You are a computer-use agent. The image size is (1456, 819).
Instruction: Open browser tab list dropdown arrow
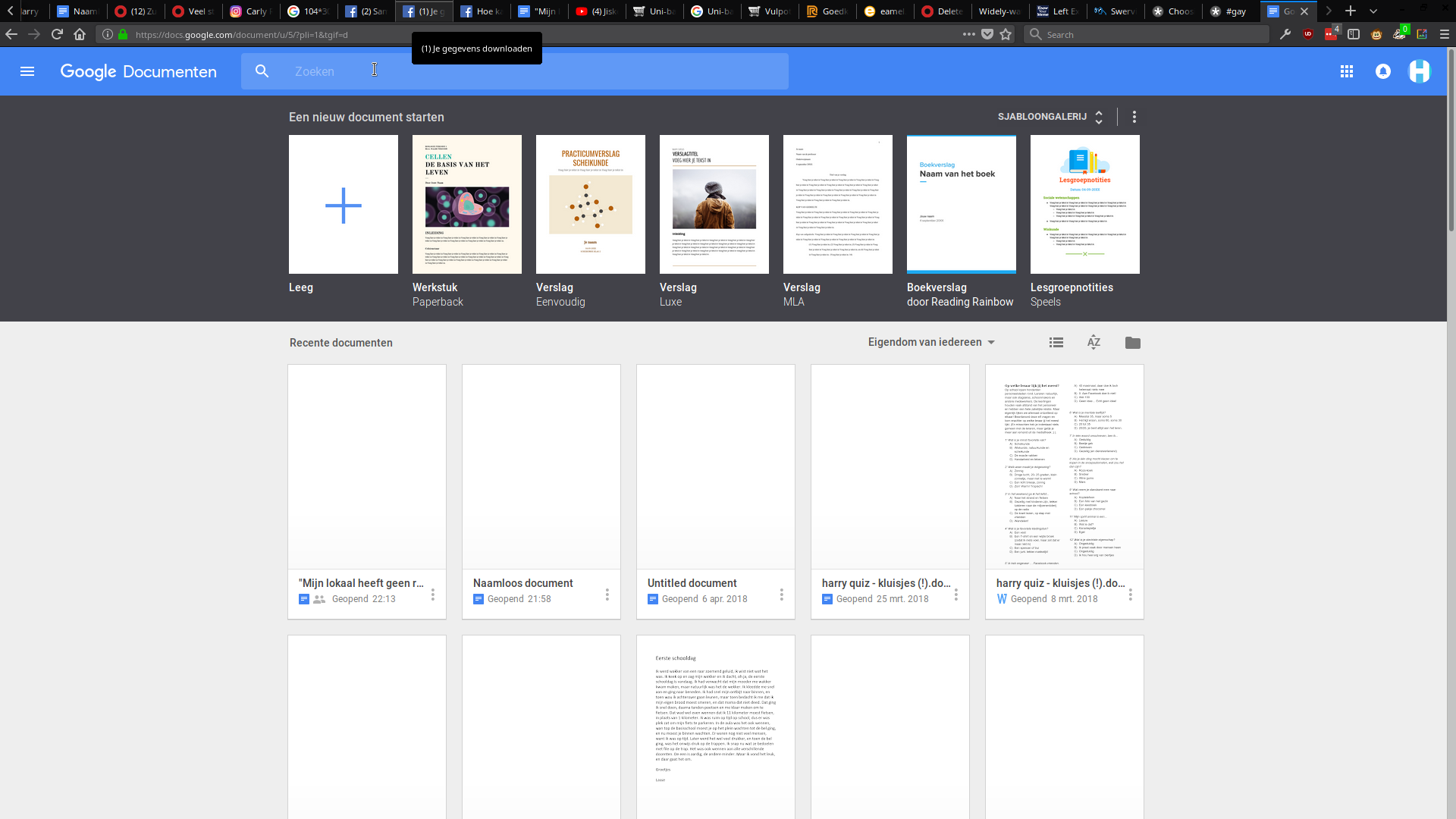point(1373,11)
